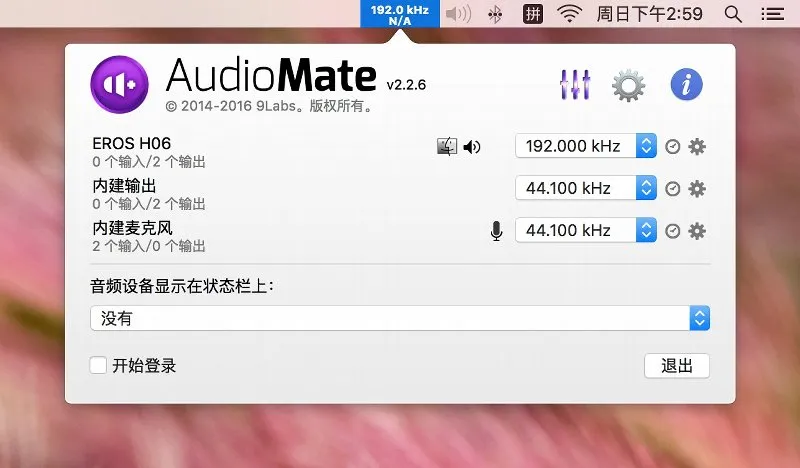The image size is (800, 468).
Task: Open Bluetooth menu bar icon
Action: 495,14
